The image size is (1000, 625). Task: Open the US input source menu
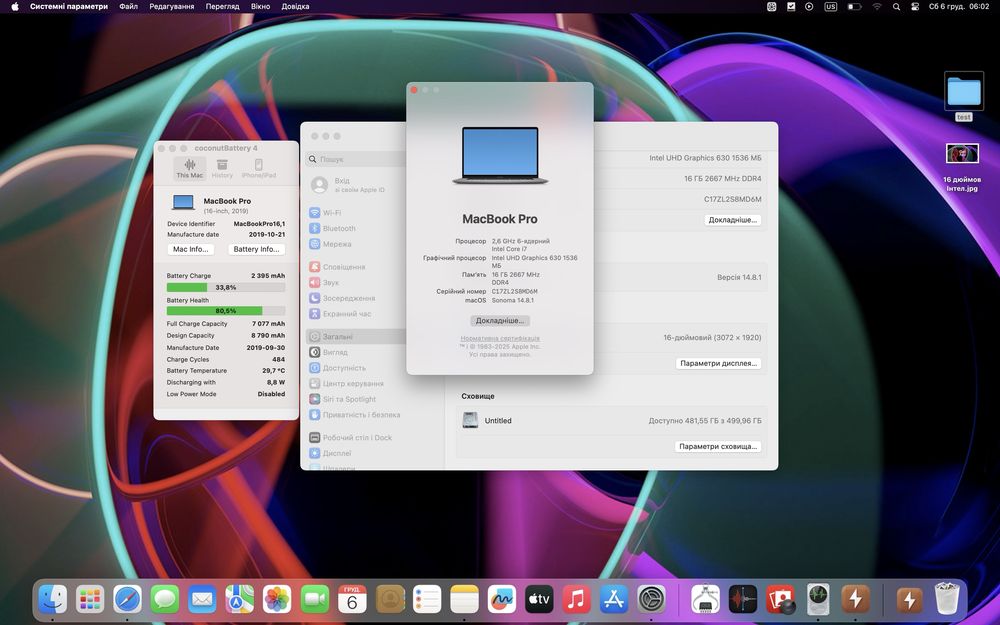pyautogui.click(x=830, y=6)
